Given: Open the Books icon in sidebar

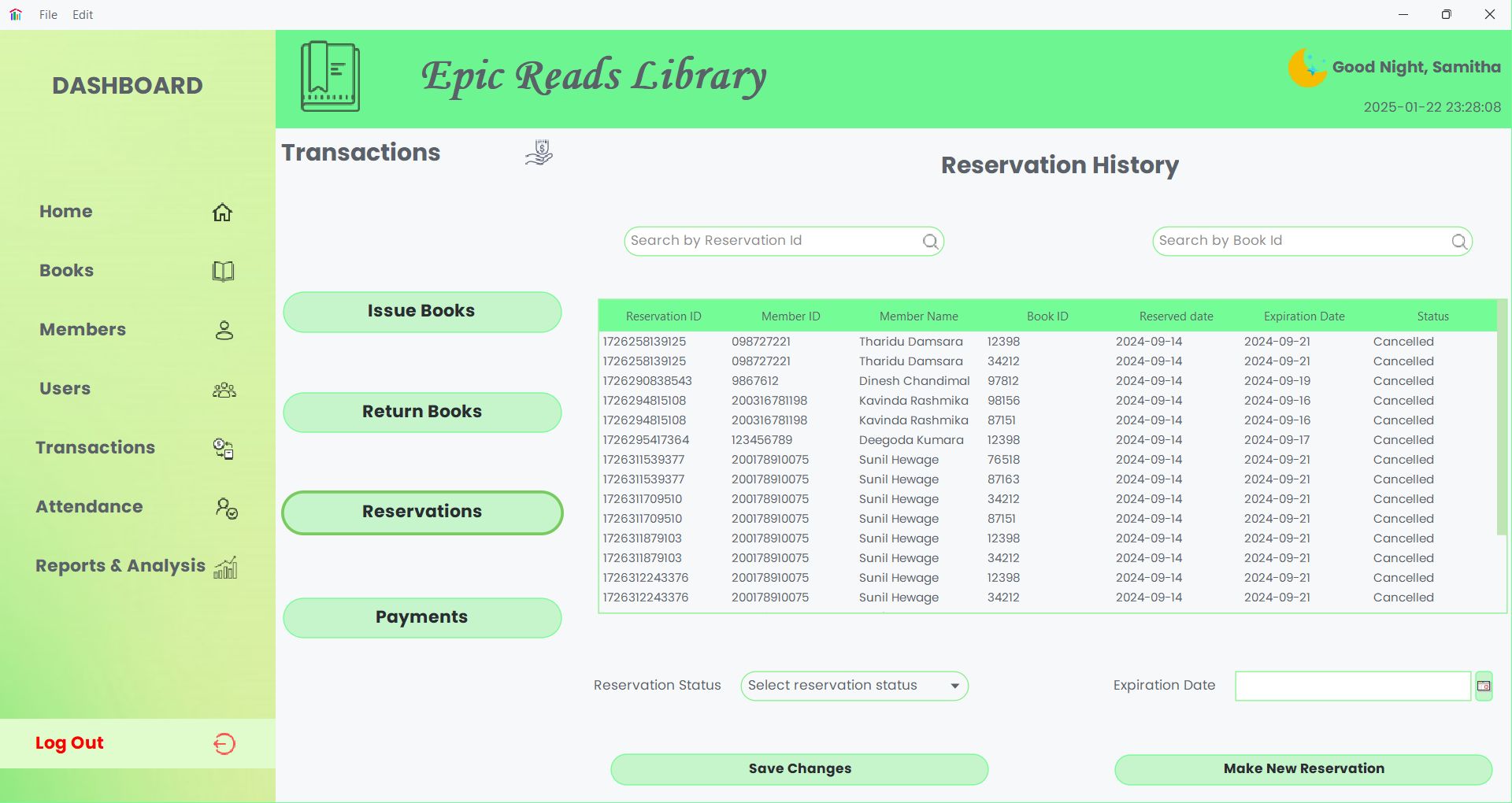Looking at the screenshot, I should pos(223,272).
